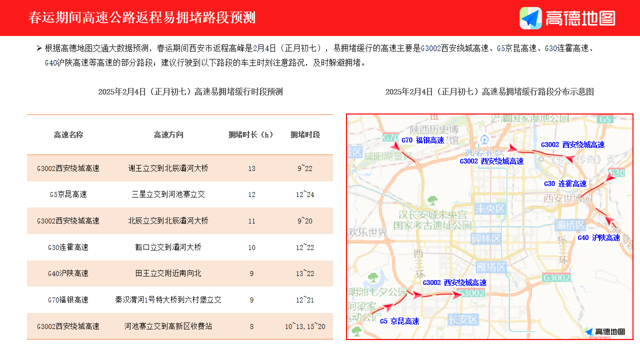Click the green G3002 shield below 雁塔区 right side

[556, 278]
